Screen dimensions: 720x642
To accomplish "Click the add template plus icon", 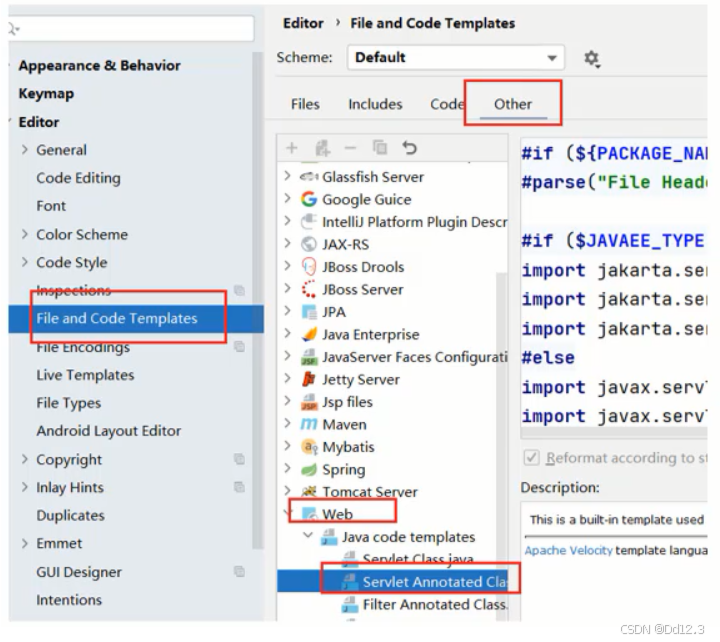I will pos(292,148).
